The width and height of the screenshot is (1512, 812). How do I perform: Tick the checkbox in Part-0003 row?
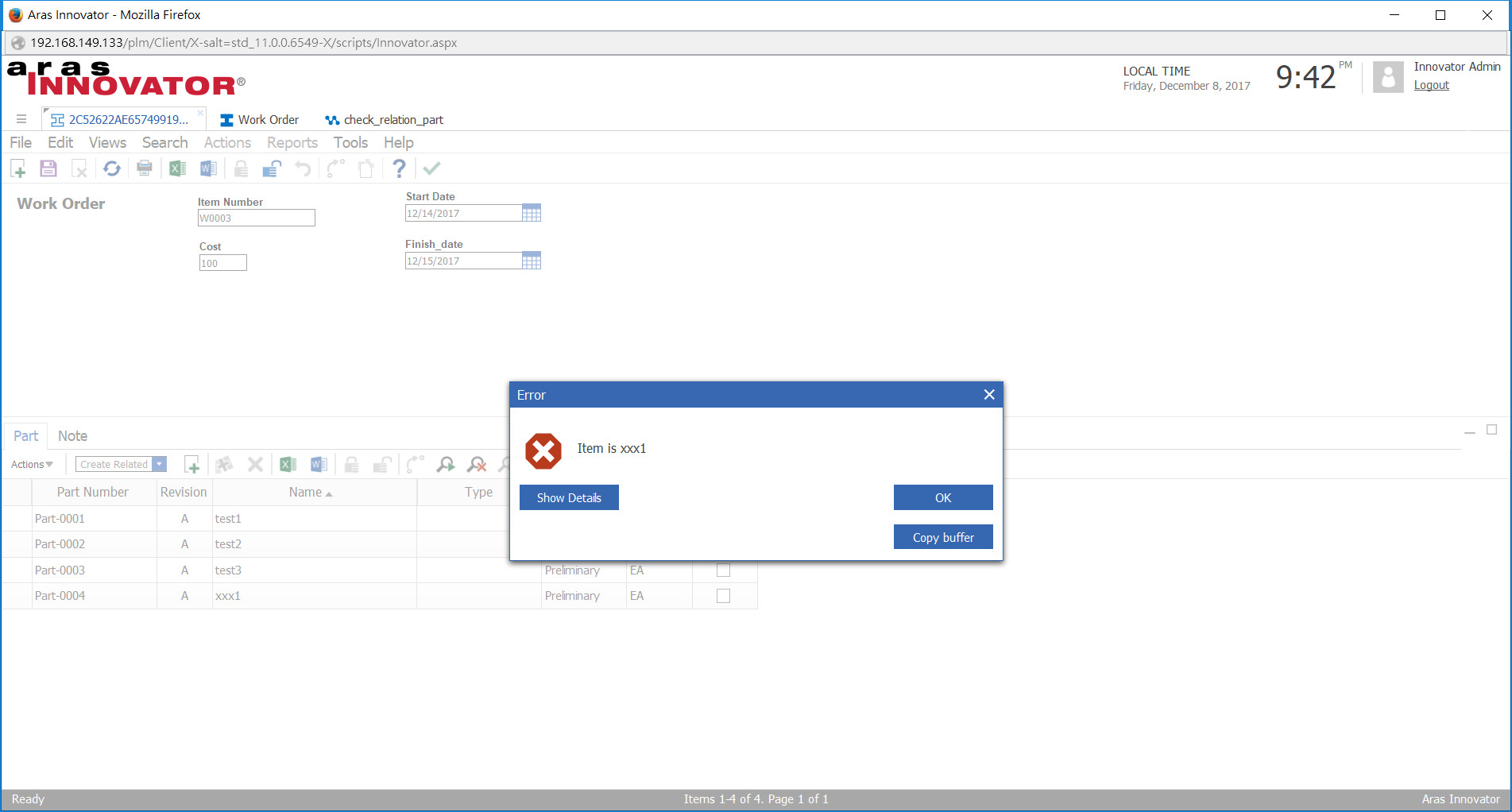(x=723, y=570)
